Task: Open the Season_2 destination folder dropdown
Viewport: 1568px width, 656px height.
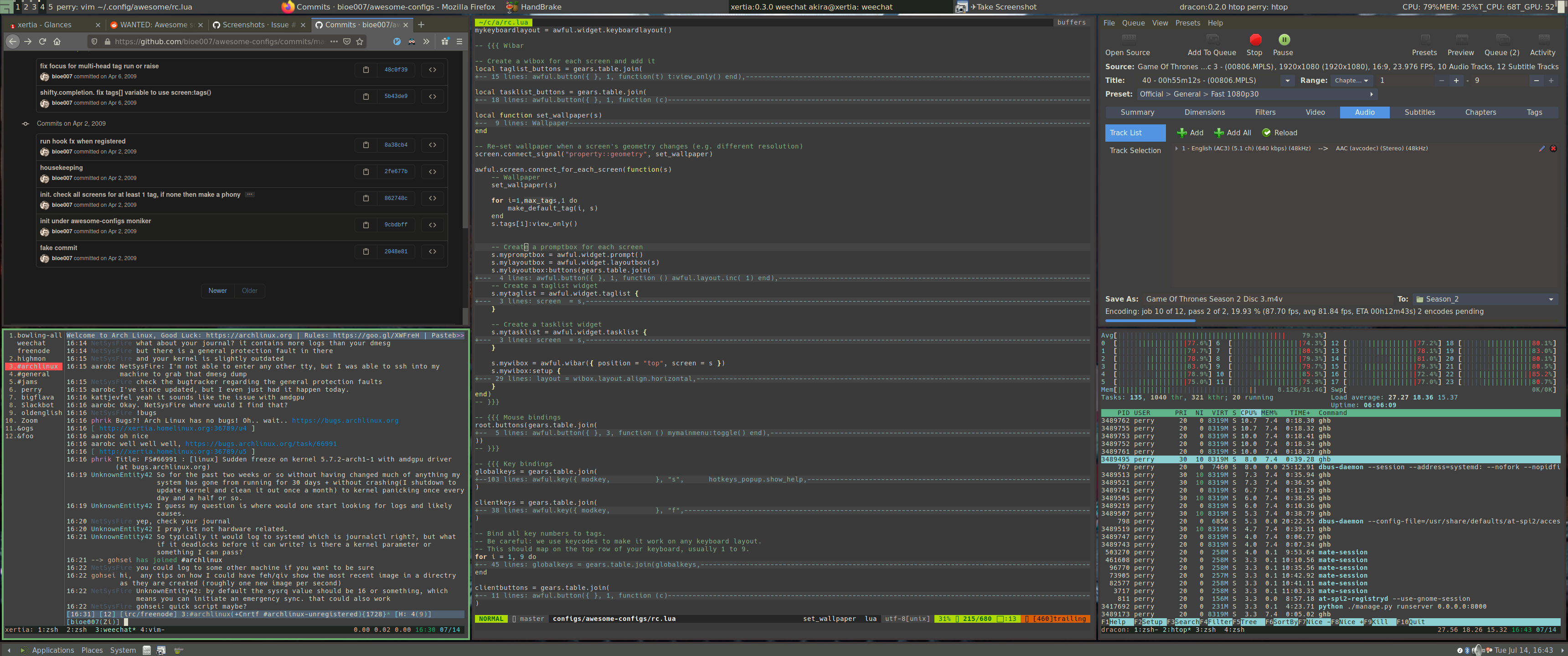Action: pos(1485,299)
